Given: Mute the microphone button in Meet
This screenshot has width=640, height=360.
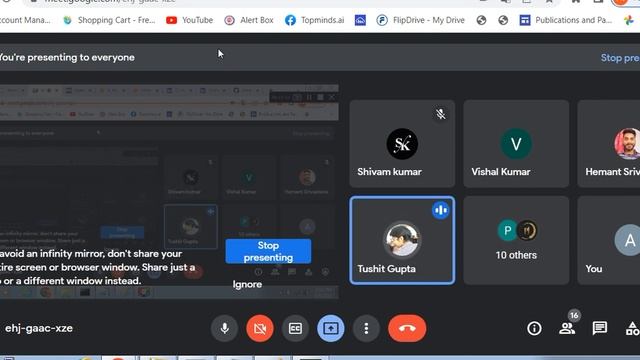Looking at the screenshot, I should 224,328.
